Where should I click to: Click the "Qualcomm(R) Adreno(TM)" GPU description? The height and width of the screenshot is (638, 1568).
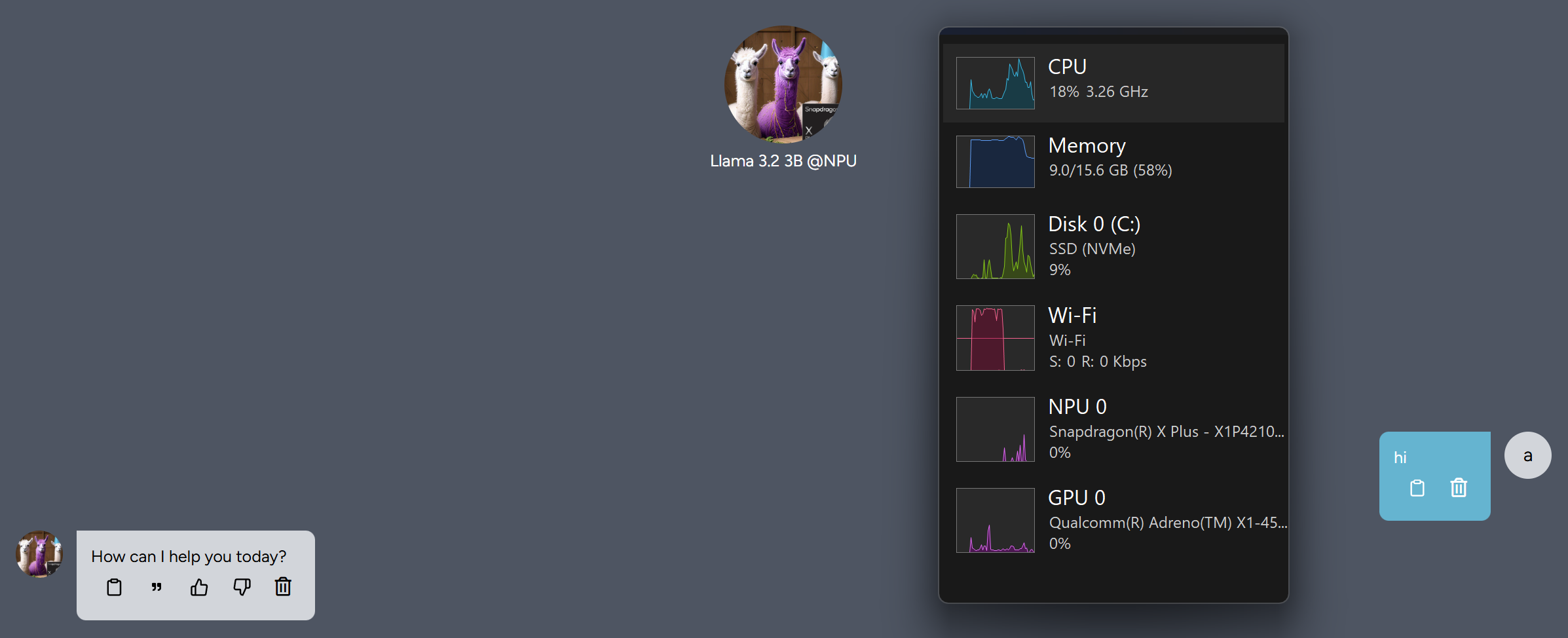point(1168,523)
